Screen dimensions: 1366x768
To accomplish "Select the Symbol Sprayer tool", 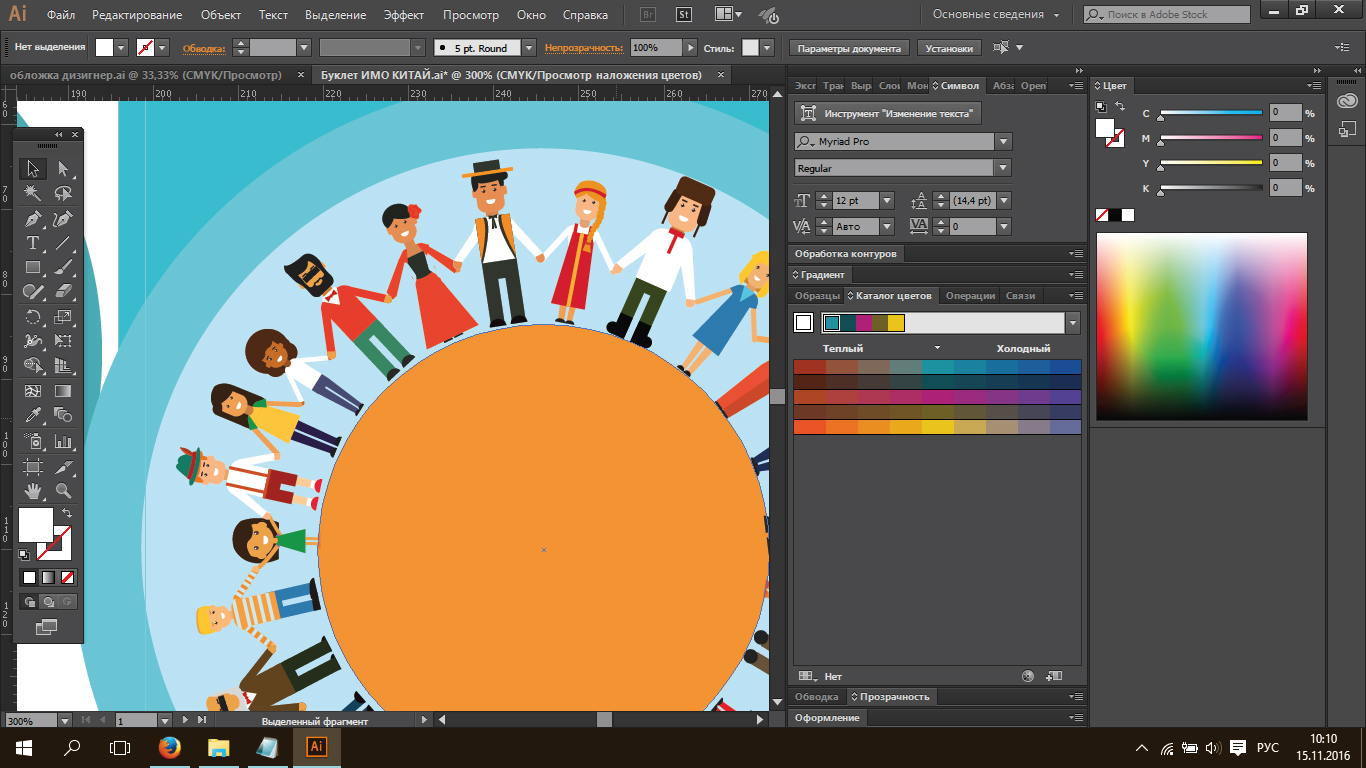I will pyautogui.click(x=33, y=440).
